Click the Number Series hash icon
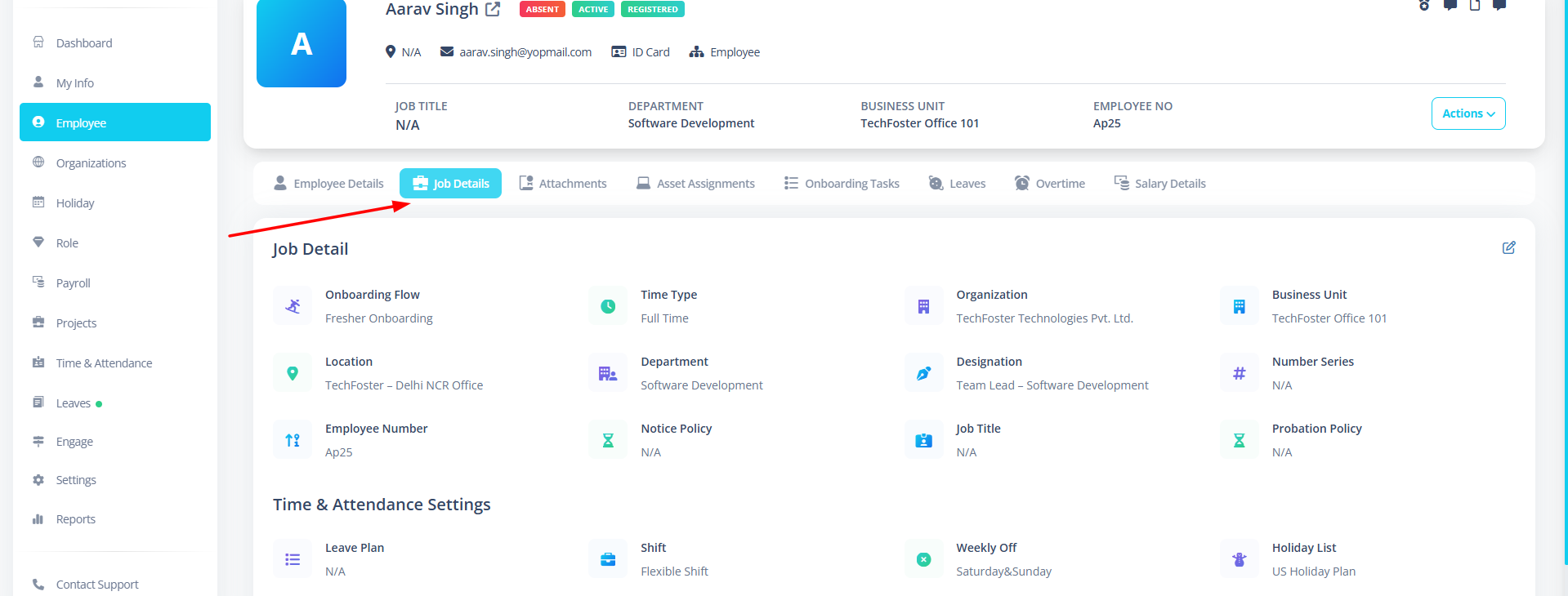 pos(1240,373)
